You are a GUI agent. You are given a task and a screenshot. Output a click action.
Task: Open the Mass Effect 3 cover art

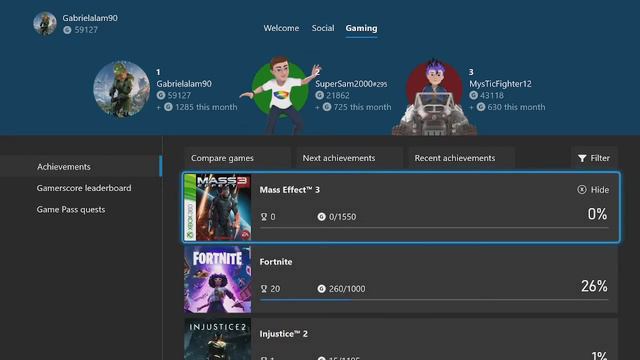click(218, 207)
